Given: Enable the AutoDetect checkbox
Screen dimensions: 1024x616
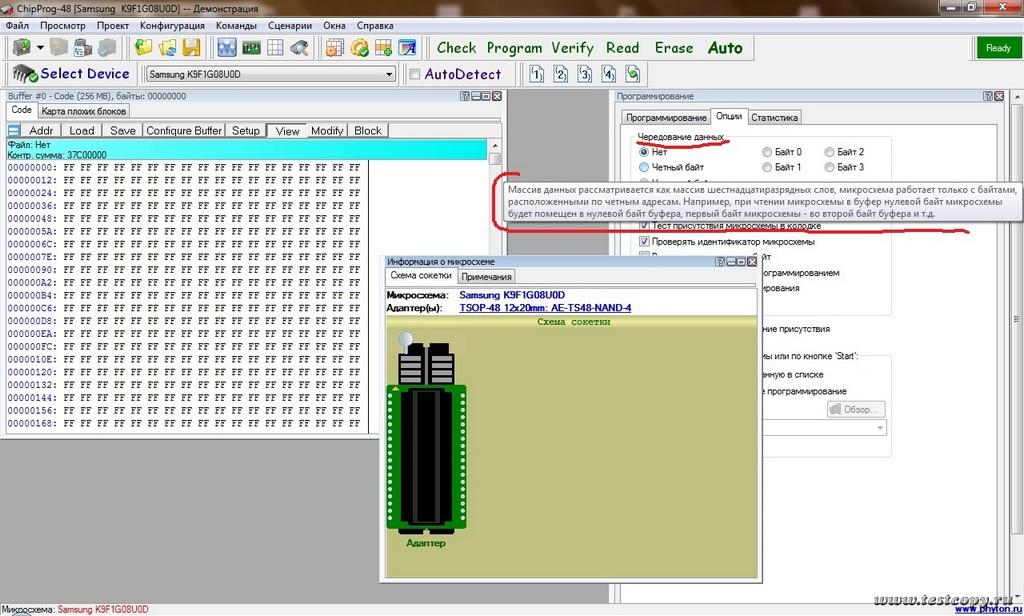Looking at the screenshot, I should click(415, 74).
